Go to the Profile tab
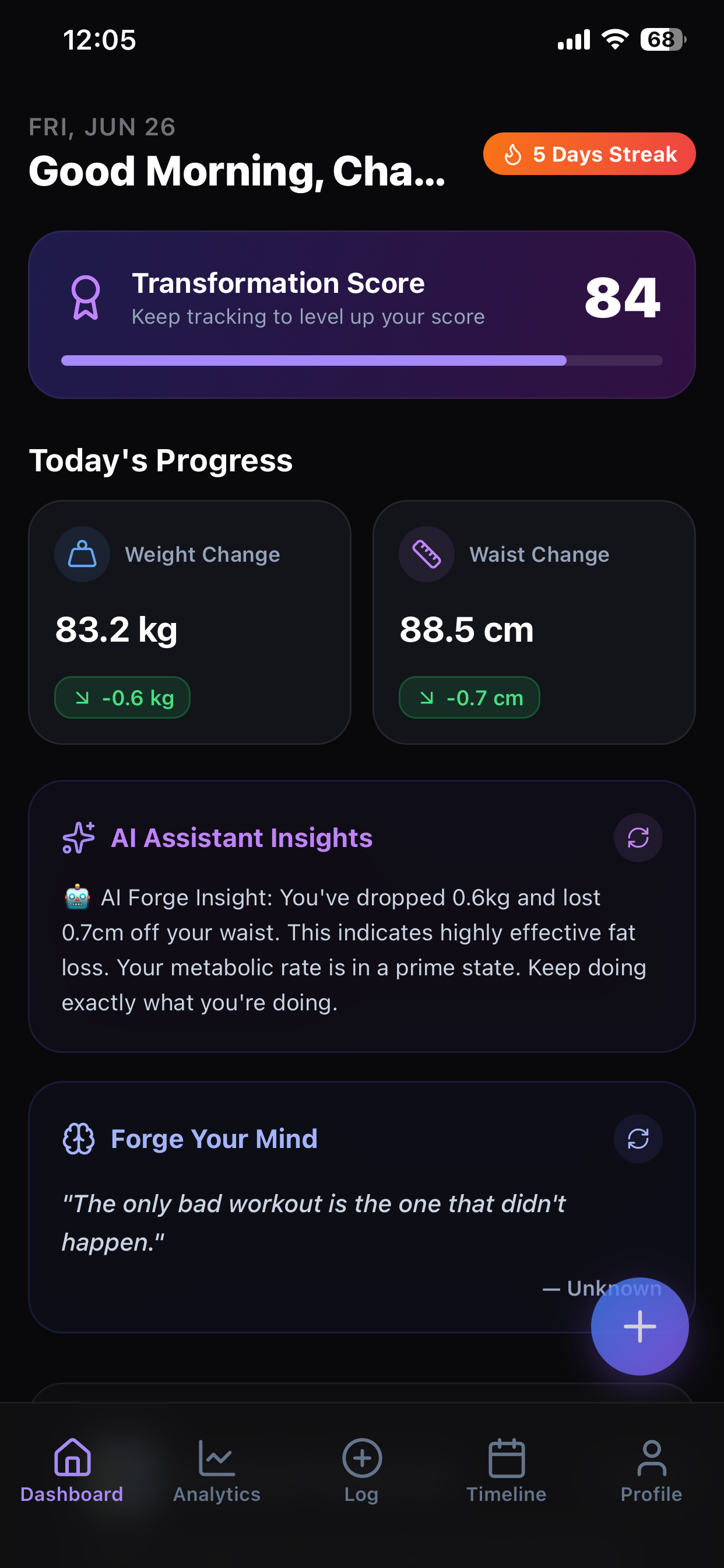The image size is (724, 1568). point(651,1471)
